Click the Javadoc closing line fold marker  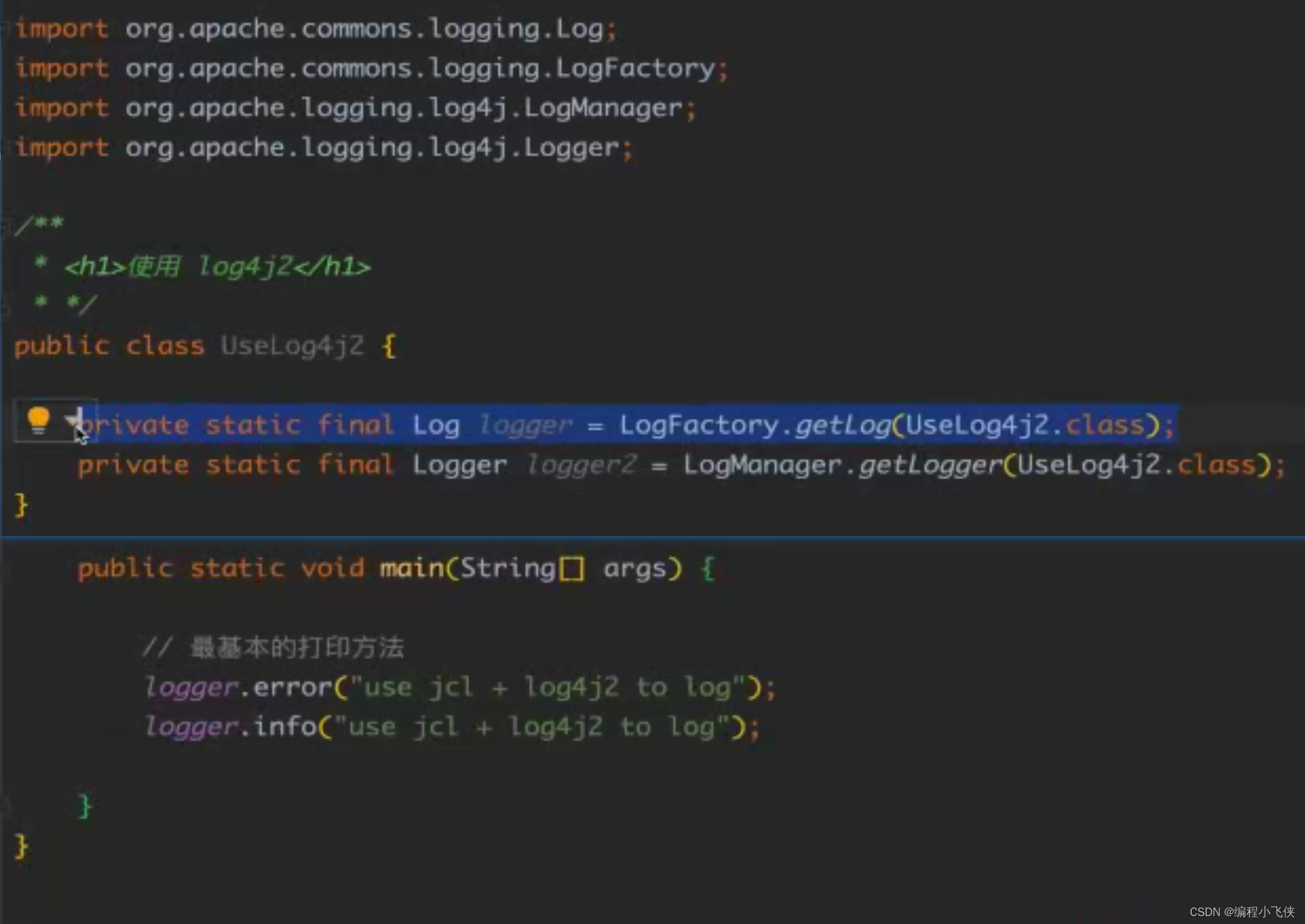pos(5,306)
